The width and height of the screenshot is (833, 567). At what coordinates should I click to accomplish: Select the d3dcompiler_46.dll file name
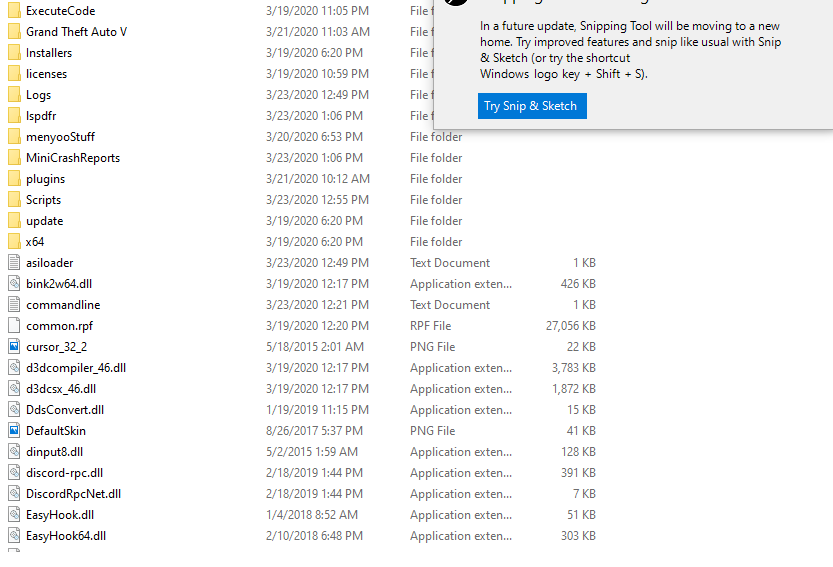pos(75,368)
